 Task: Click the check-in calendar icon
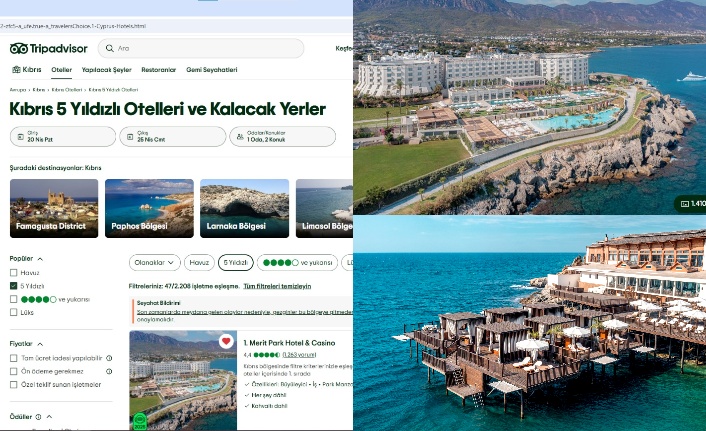pos(20,136)
